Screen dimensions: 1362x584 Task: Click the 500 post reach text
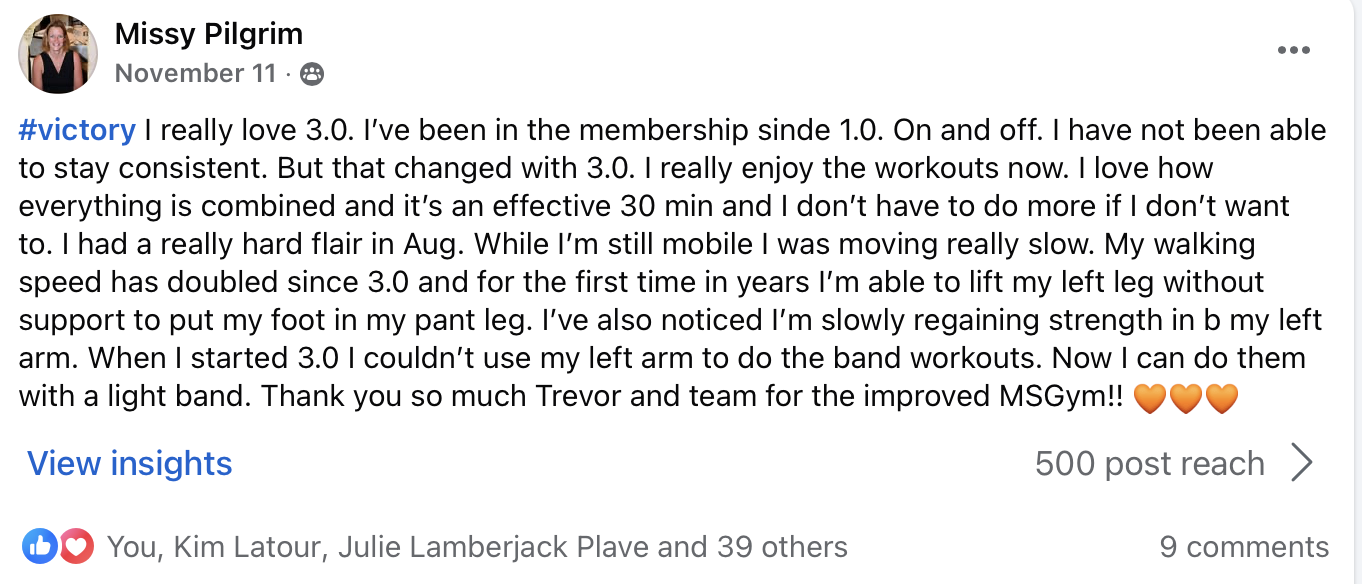pos(1149,463)
